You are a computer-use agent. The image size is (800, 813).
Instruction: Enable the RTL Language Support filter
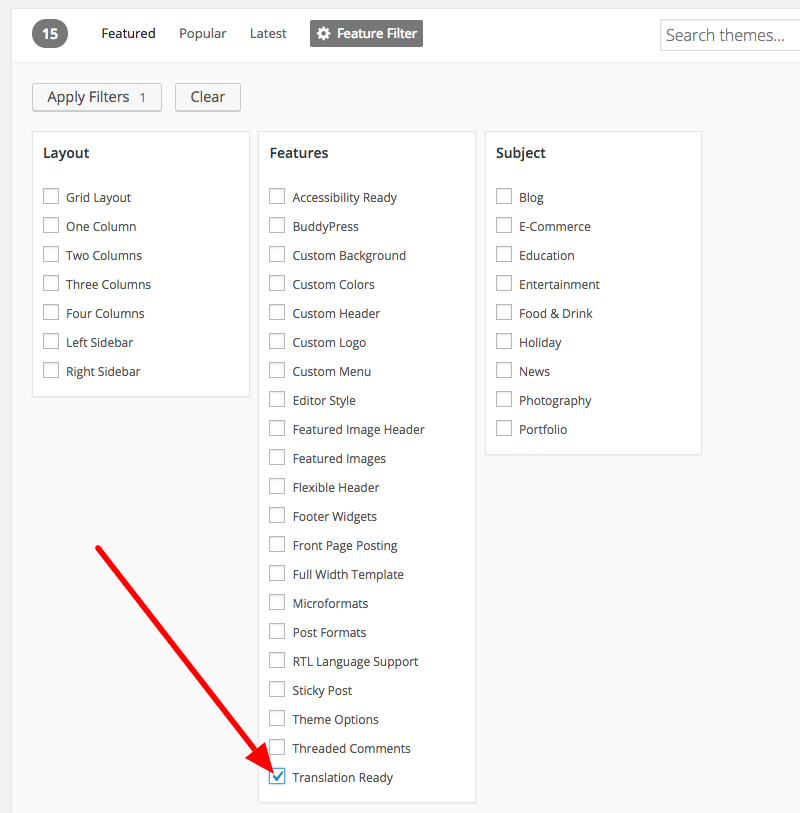(276, 661)
